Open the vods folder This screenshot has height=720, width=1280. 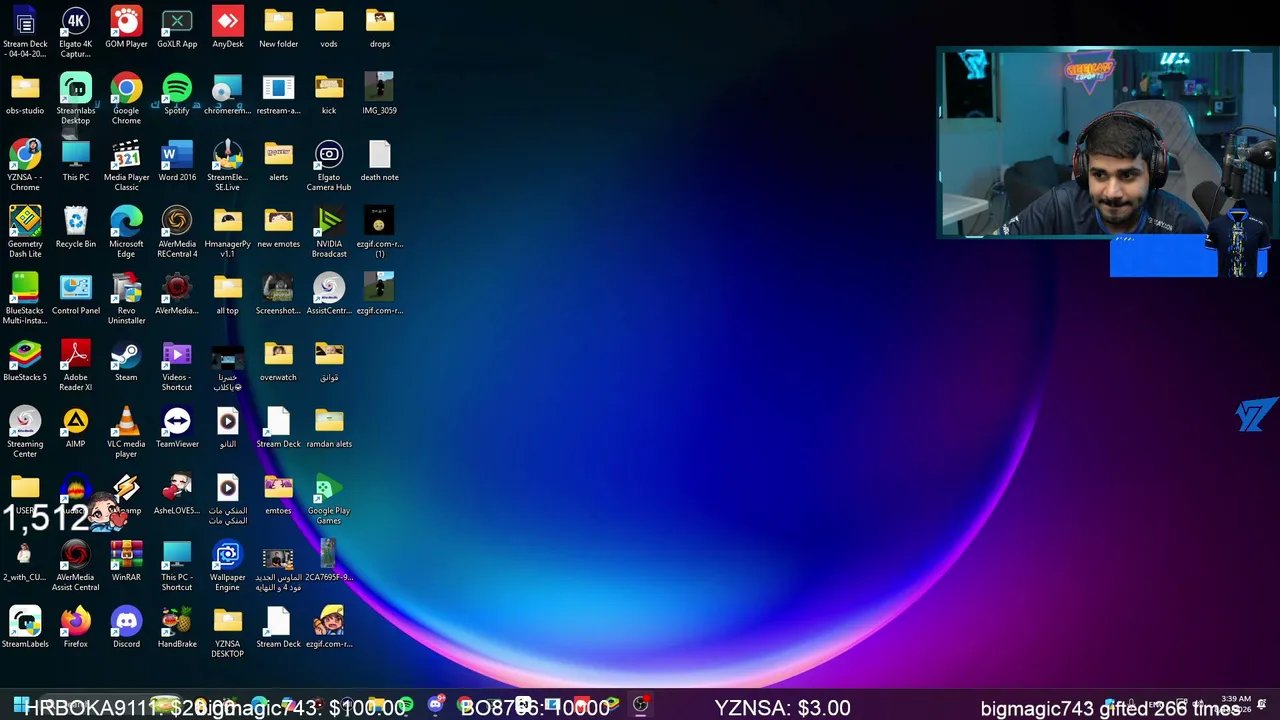[x=329, y=28]
